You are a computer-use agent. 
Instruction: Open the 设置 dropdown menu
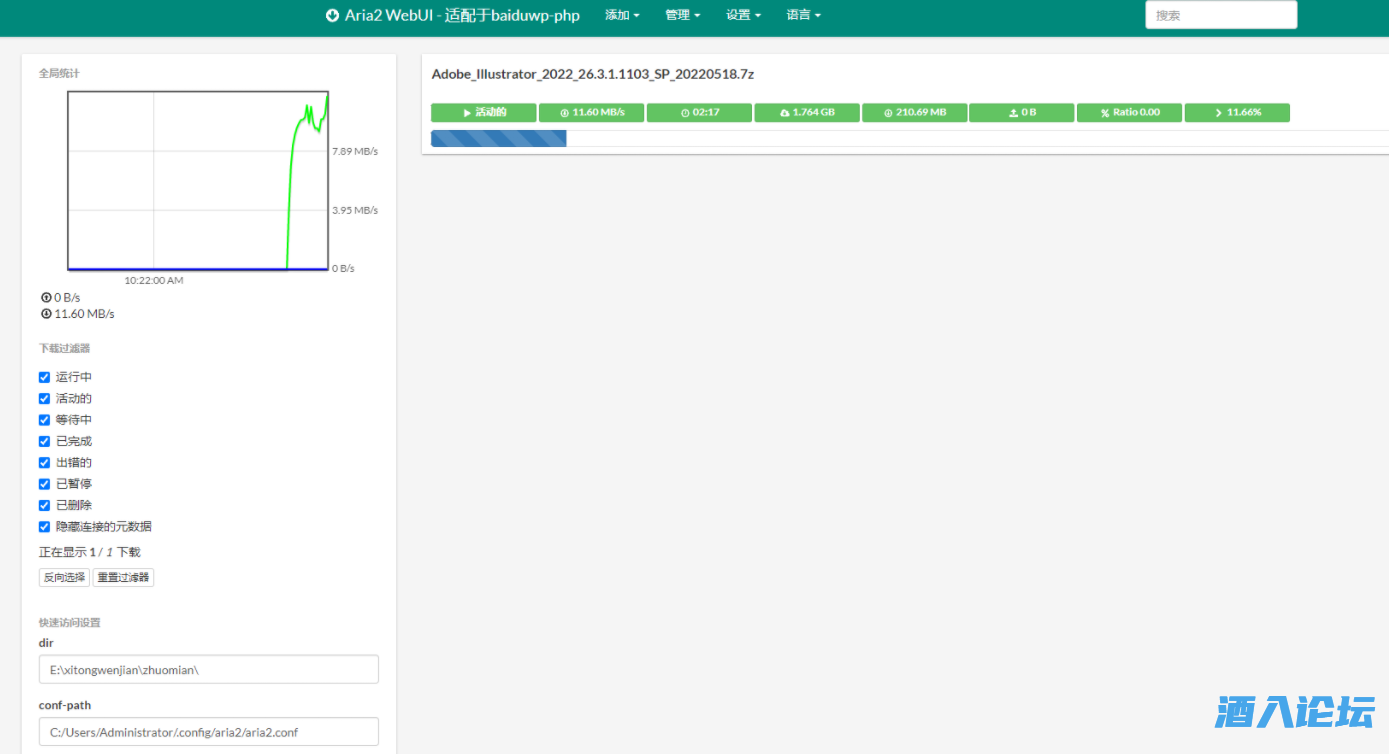743,15
